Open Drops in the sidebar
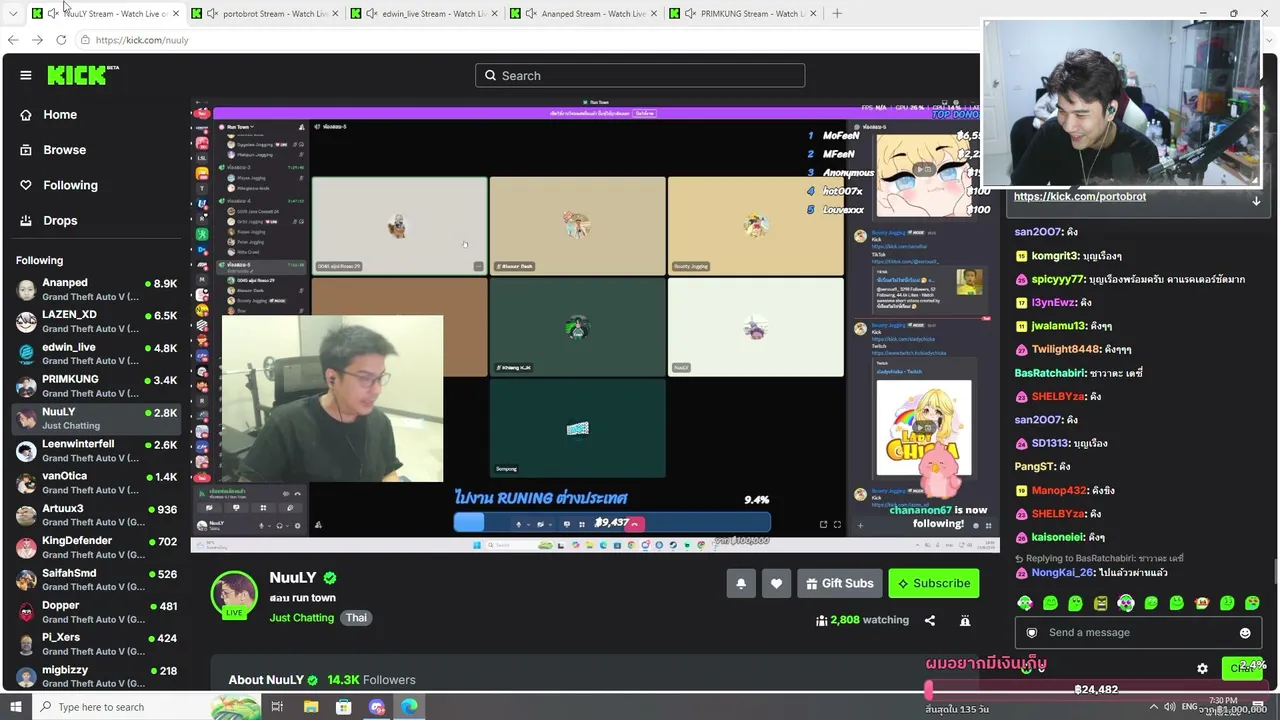The image size is (1280, 720). tap(60, 220)
